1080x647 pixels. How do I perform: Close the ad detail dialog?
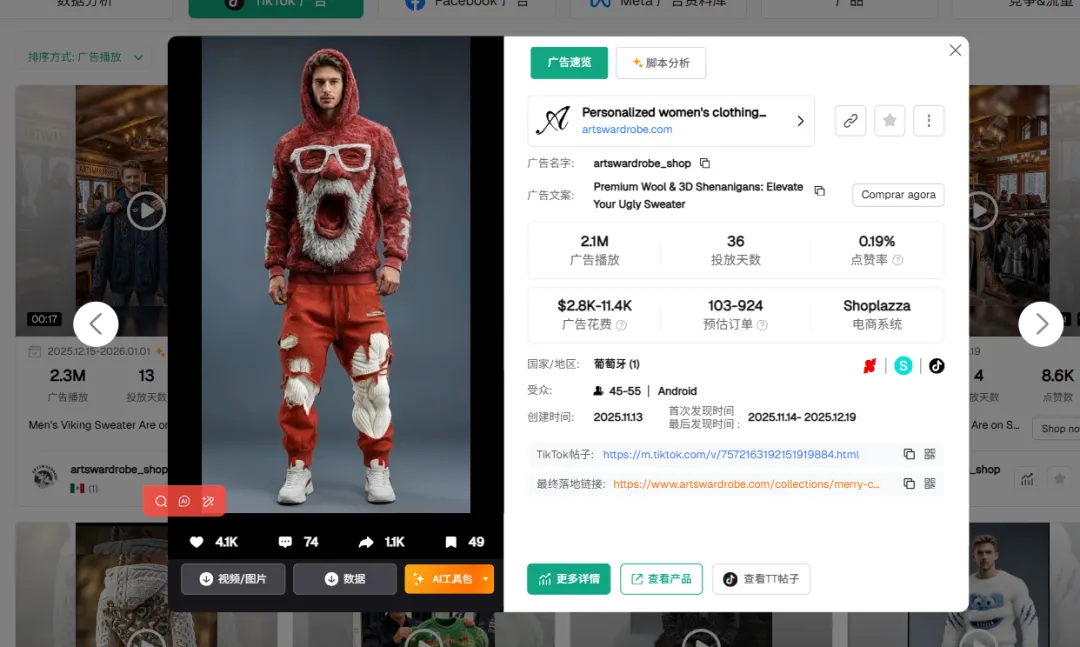pyautogui.click(x=955, y=50)
